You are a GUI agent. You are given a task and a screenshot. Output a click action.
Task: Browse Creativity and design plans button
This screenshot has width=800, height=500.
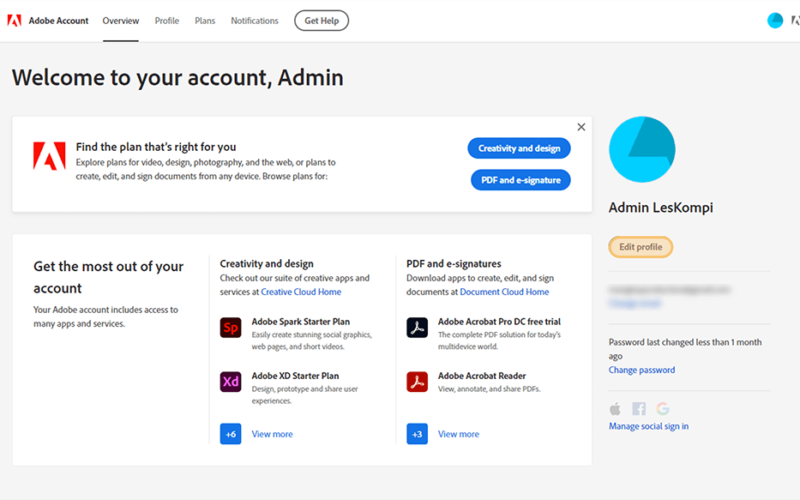tap(519, 148)
